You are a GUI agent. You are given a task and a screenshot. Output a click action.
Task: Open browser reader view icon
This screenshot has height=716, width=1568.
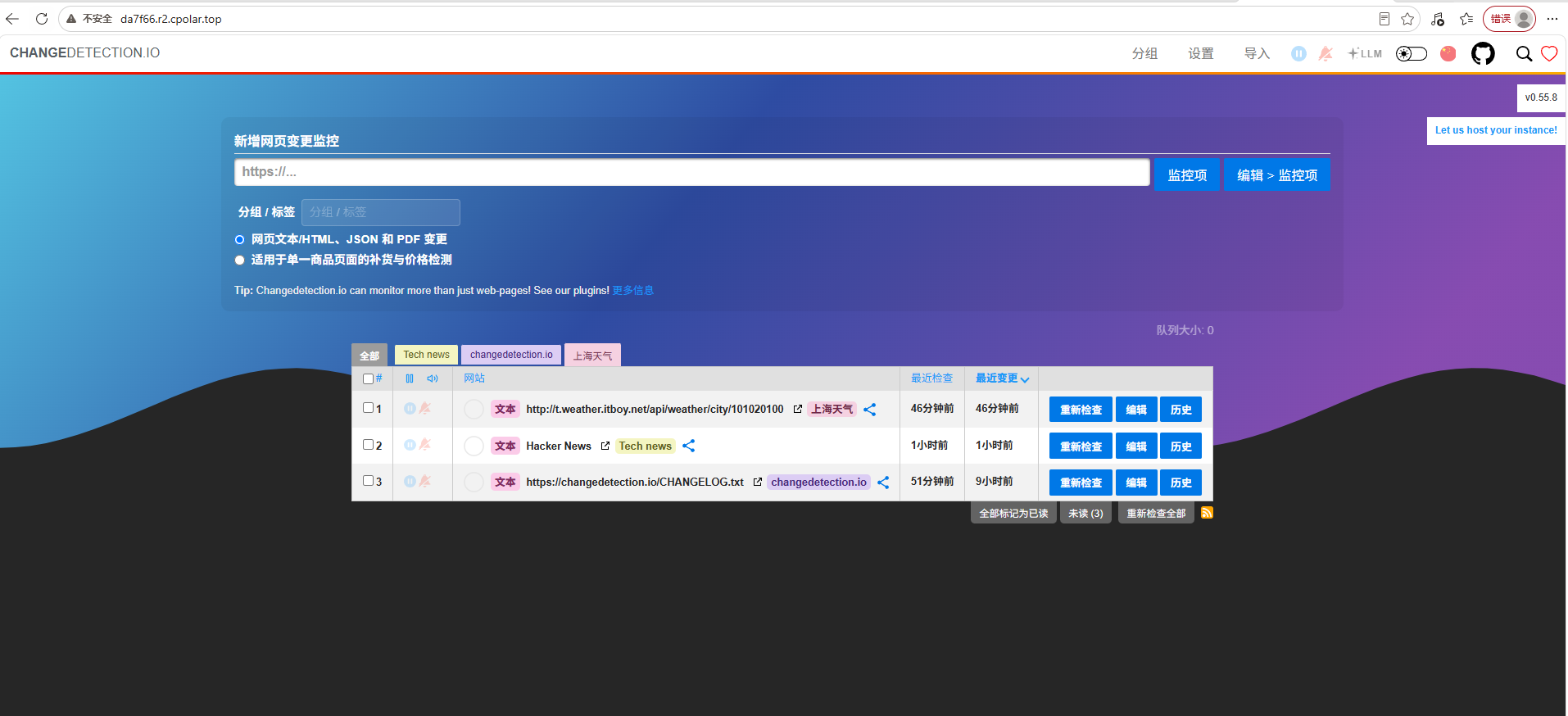pos(1384,19)
